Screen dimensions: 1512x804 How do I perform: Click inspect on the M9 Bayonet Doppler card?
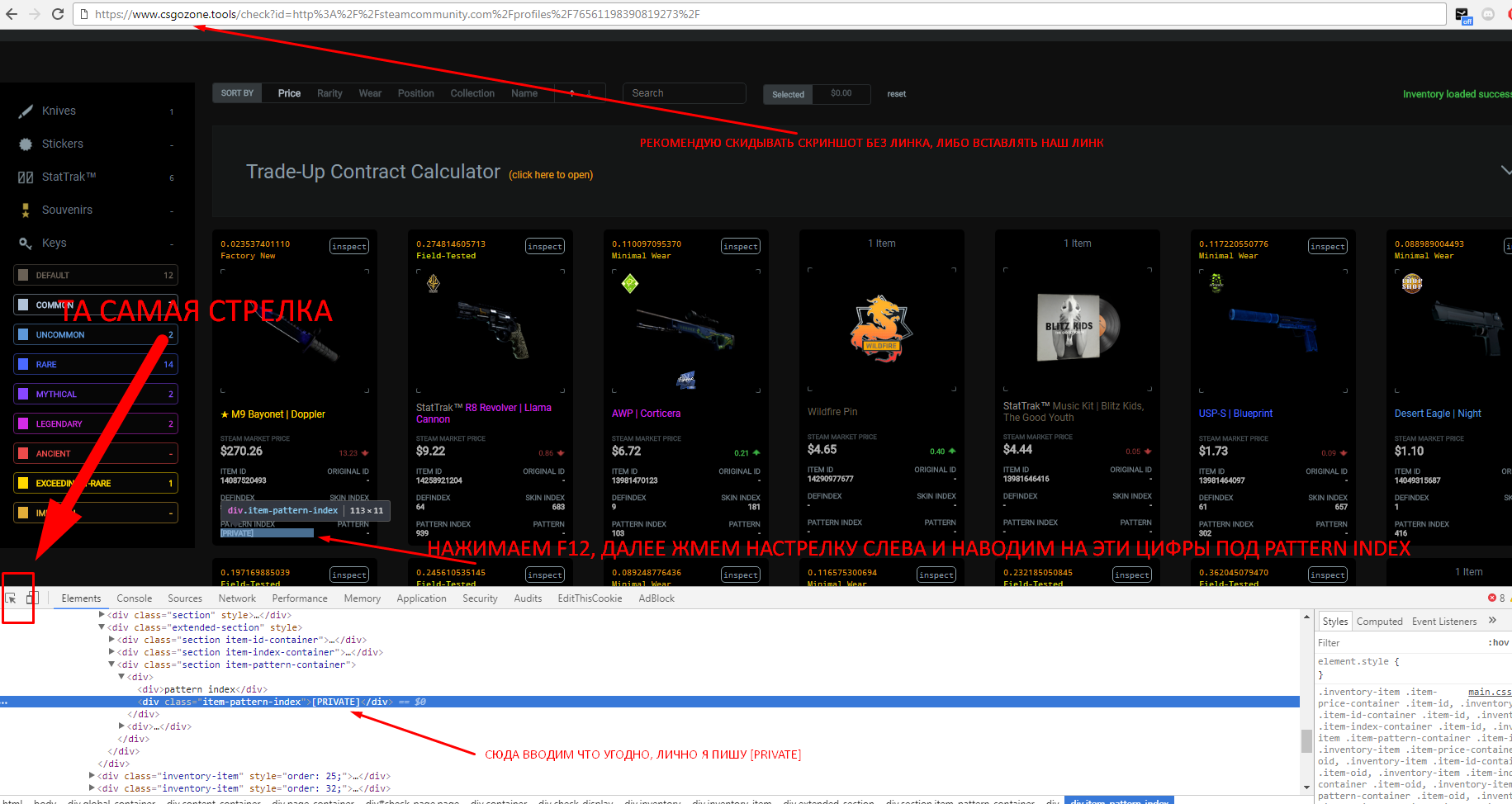coord(349,246)
